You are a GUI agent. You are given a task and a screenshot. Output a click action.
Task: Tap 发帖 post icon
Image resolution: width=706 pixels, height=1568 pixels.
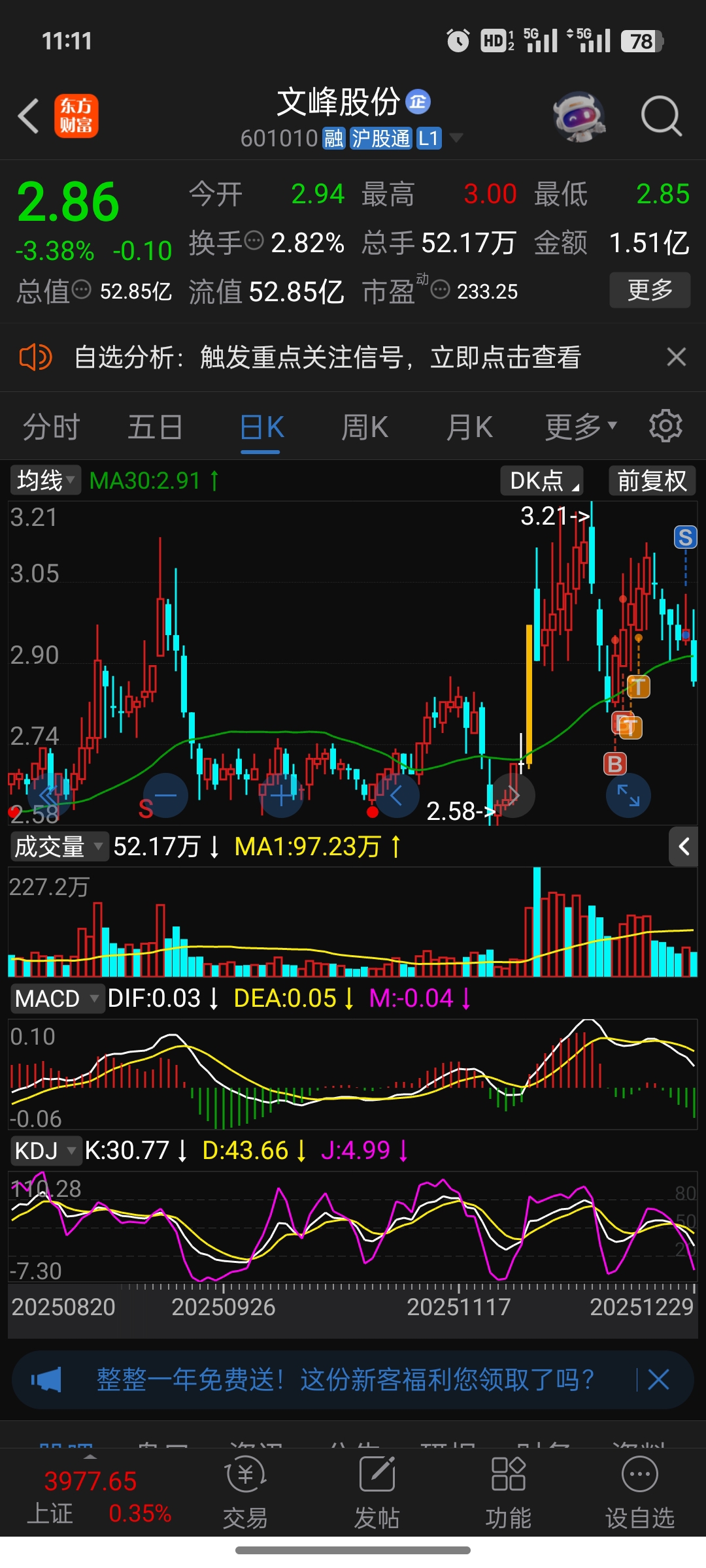[x=377, y=1493]
